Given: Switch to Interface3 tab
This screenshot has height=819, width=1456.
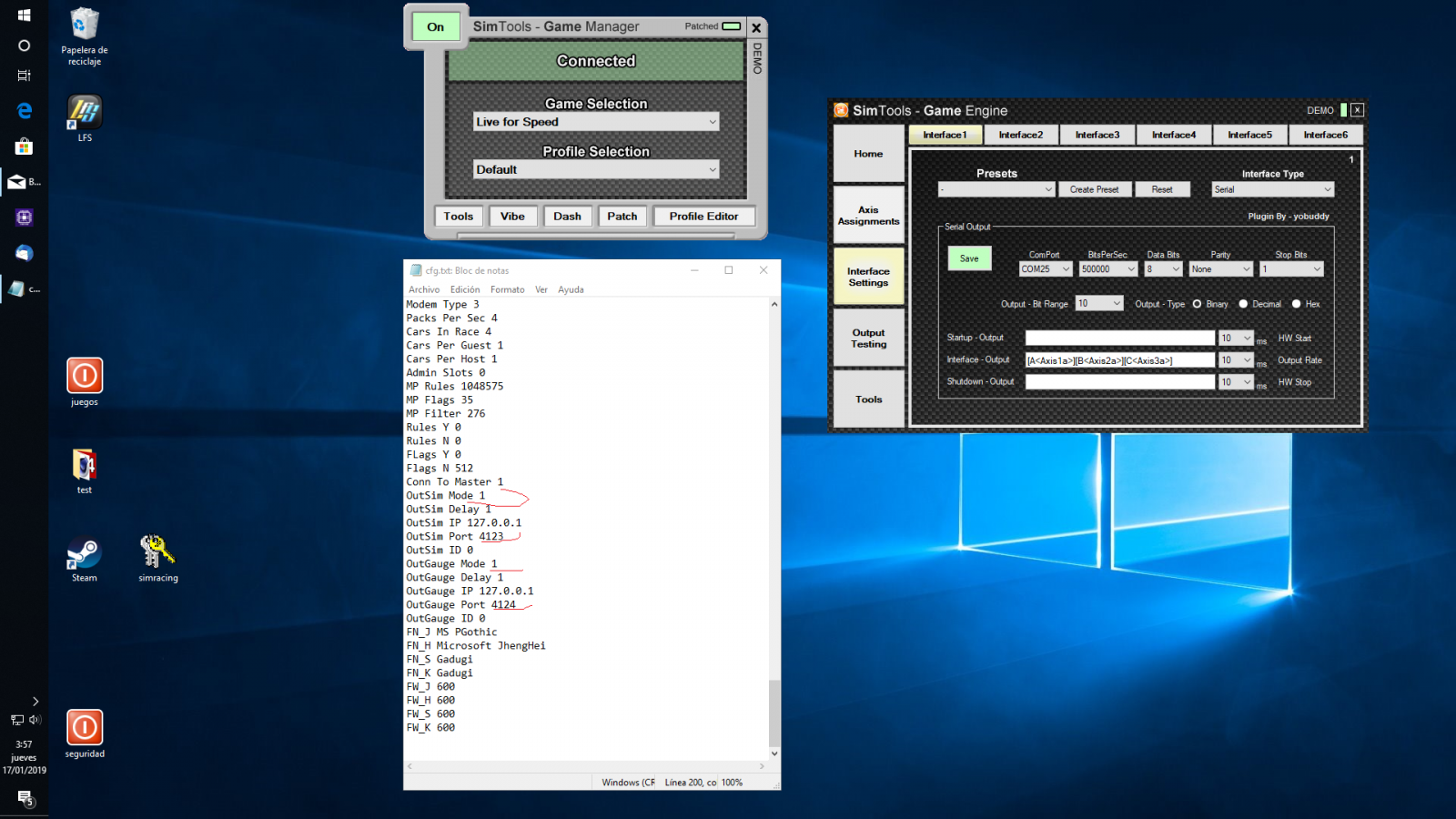Looking at the screenshot, I should coord(1097,135).
